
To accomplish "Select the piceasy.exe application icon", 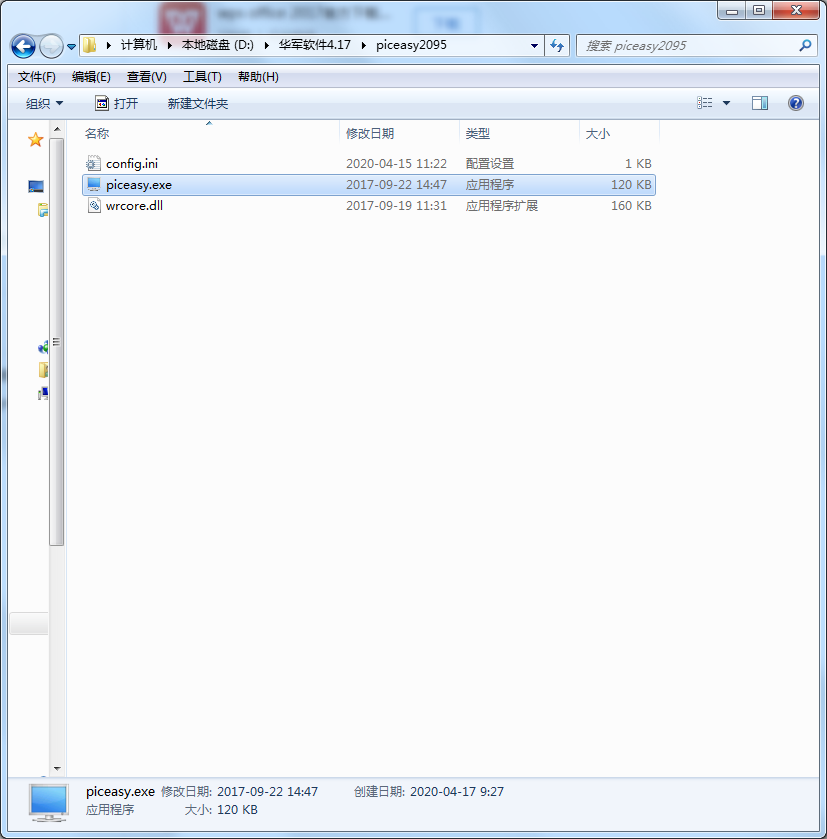I will [94, 184].
